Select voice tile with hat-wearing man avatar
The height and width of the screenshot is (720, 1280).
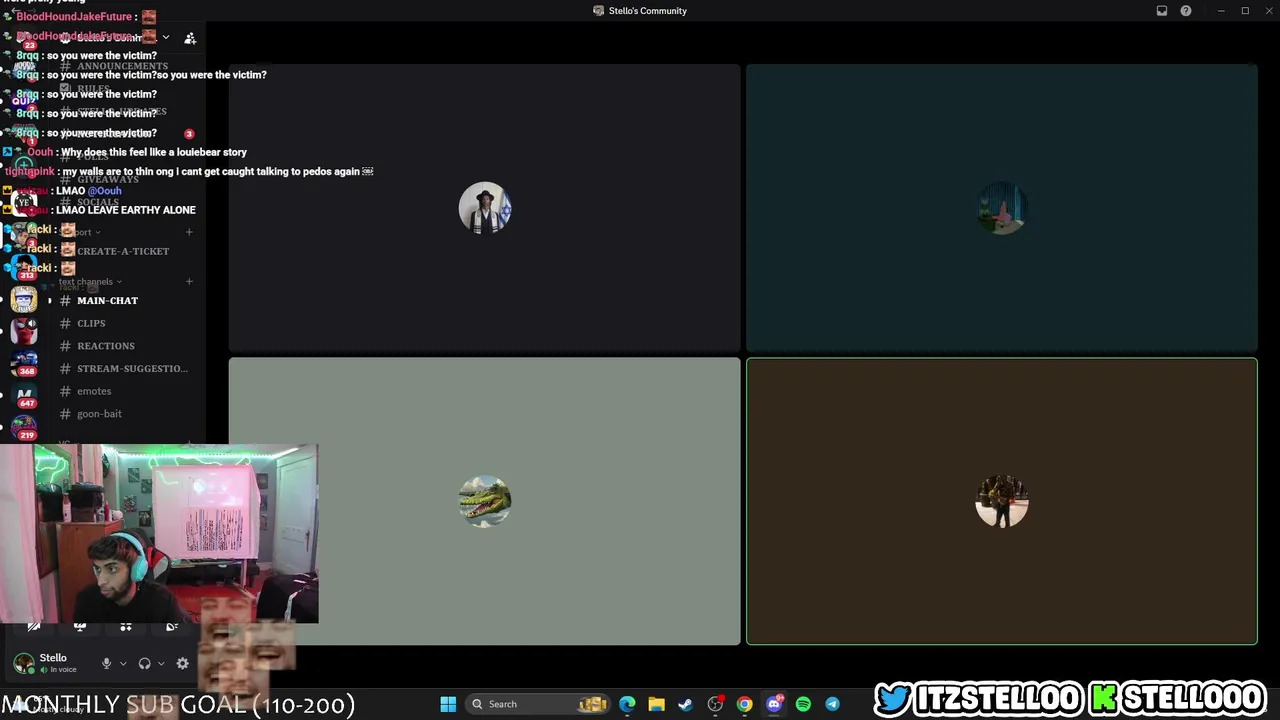[x=484, y=208]
